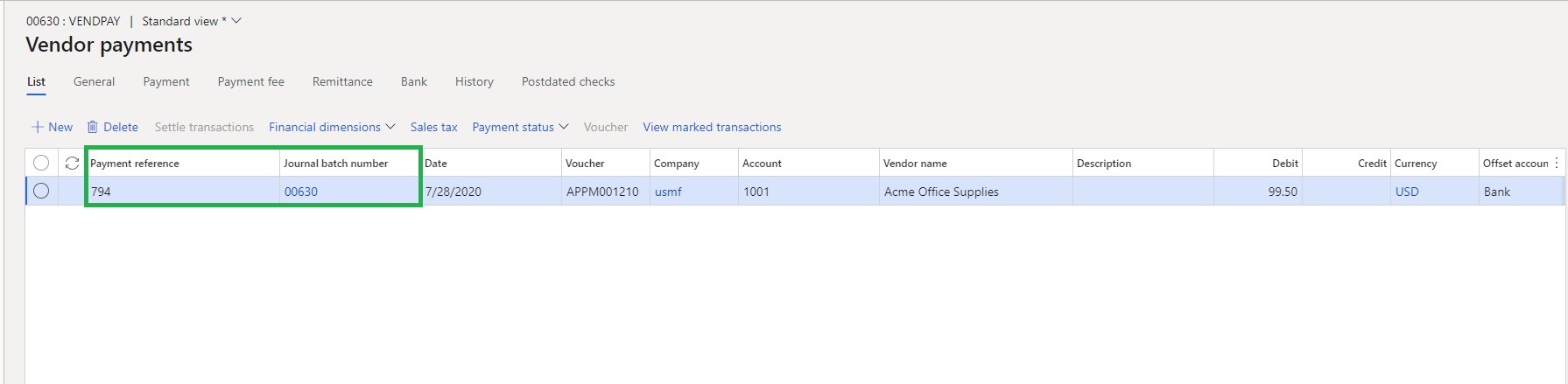
Task: Toggle the select-all rows circle in header
Action: click(41, 164)
